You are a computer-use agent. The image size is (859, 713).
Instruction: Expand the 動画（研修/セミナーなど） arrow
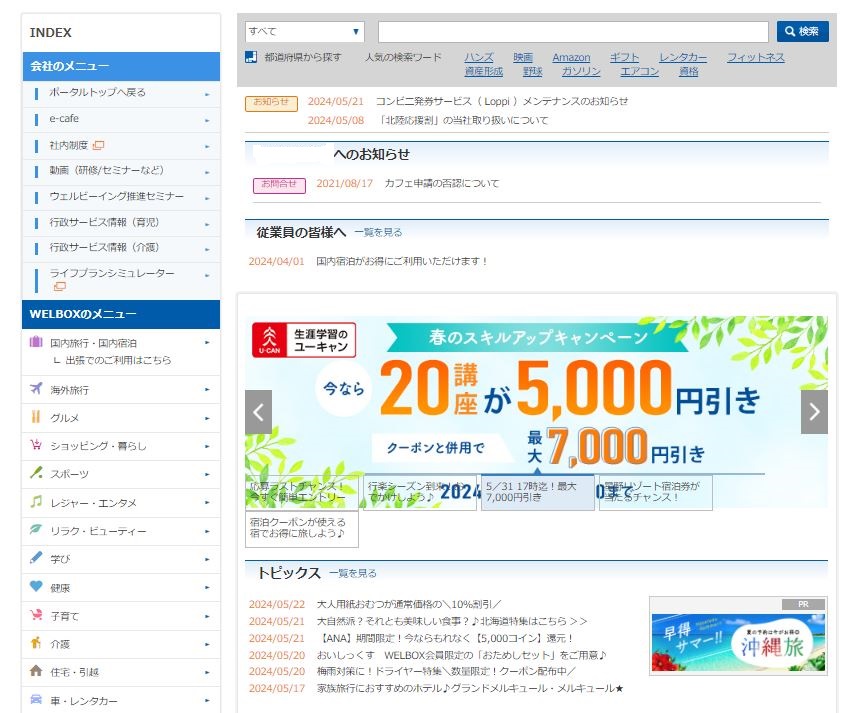pyautogui.click(x=207, y=172)
